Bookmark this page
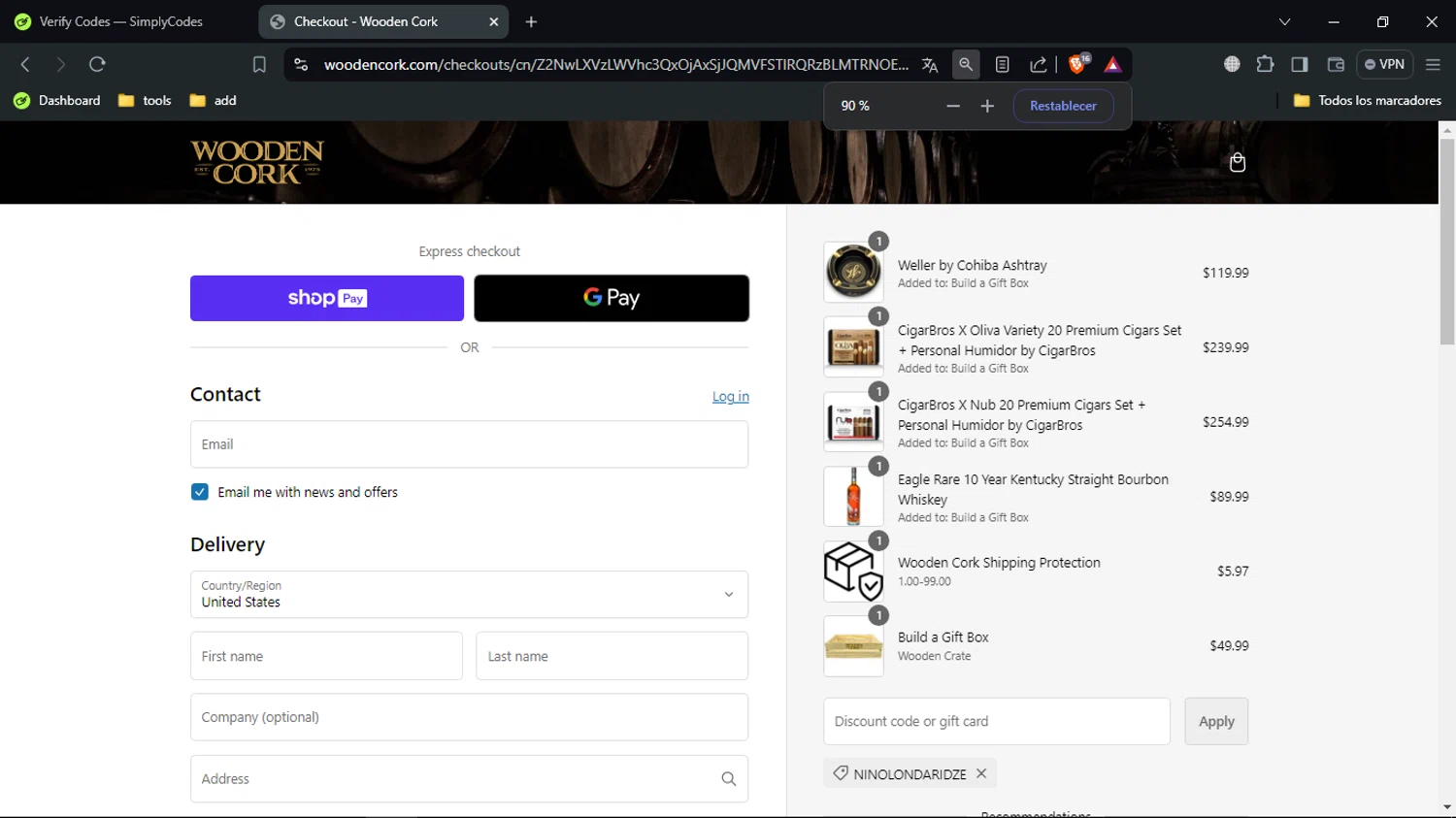The height and width of the screenshot is (818, 1456). (259, 64)
